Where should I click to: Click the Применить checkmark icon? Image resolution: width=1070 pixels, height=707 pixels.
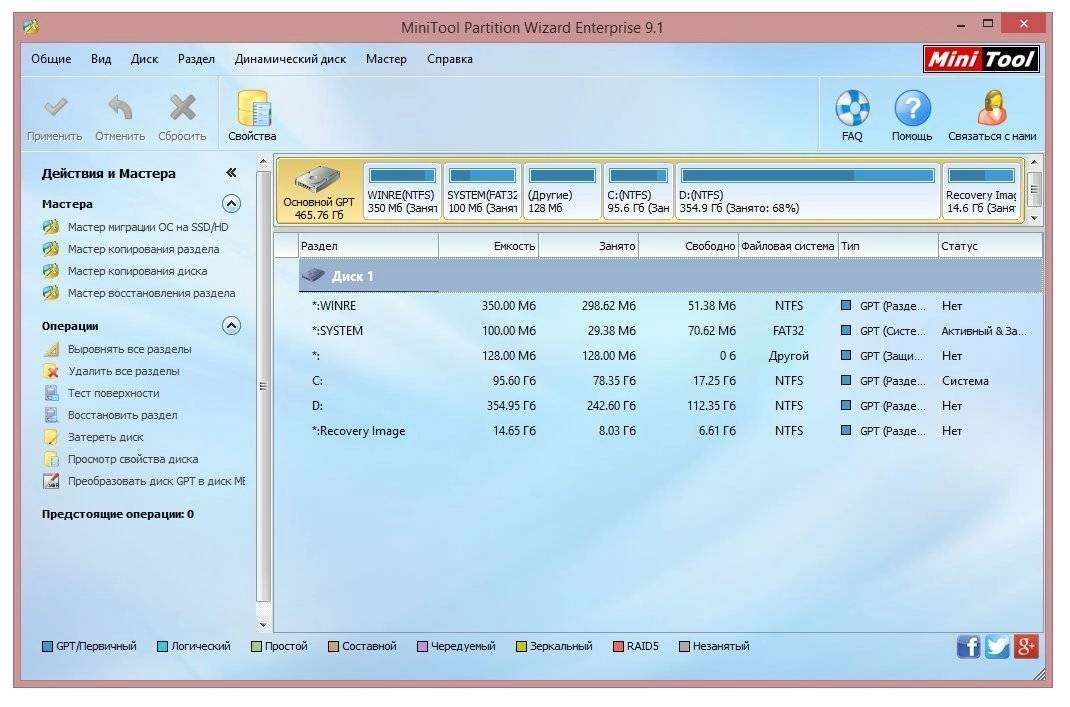tap(55, 108)
